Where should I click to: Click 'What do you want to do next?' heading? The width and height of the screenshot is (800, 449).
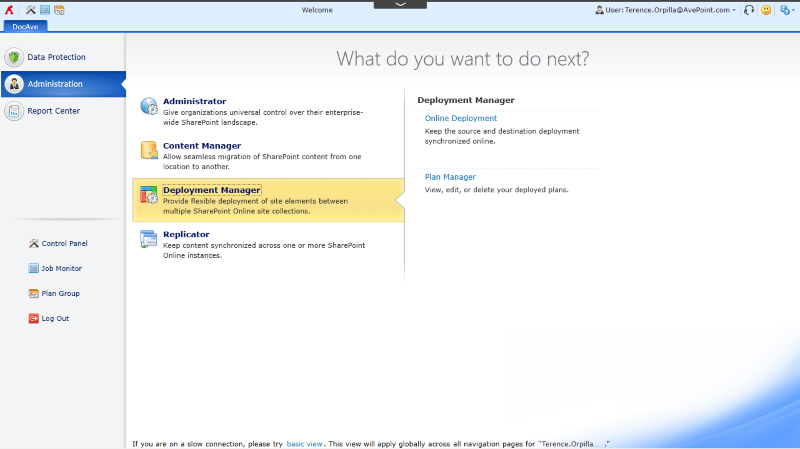(x=463, y=59)
